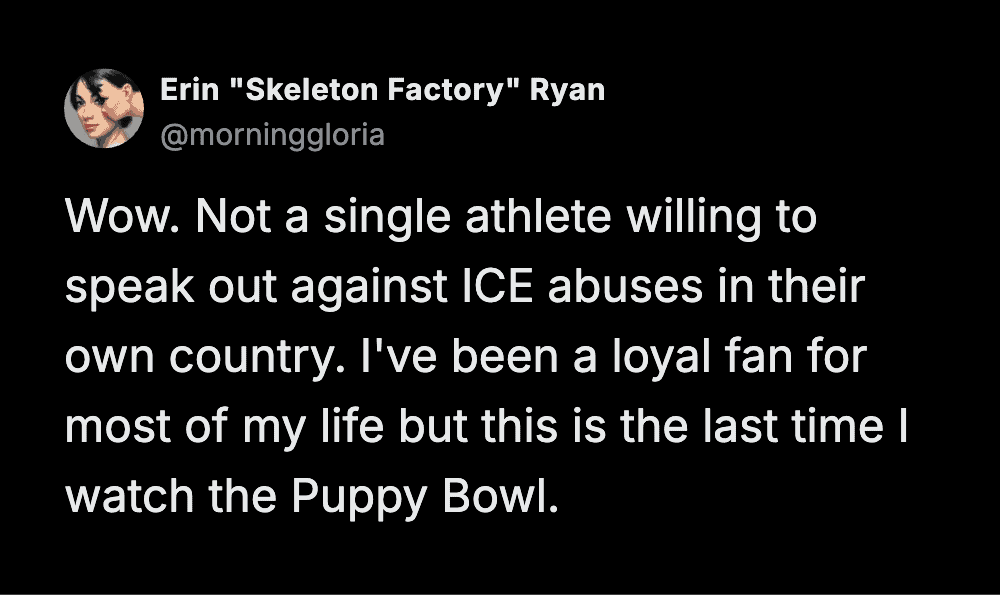This screenshot has height=596, width=1000.
Task: Open Erin "Skeleton Factory" Ryan's profile name
Action: click(x=382, y=90)
